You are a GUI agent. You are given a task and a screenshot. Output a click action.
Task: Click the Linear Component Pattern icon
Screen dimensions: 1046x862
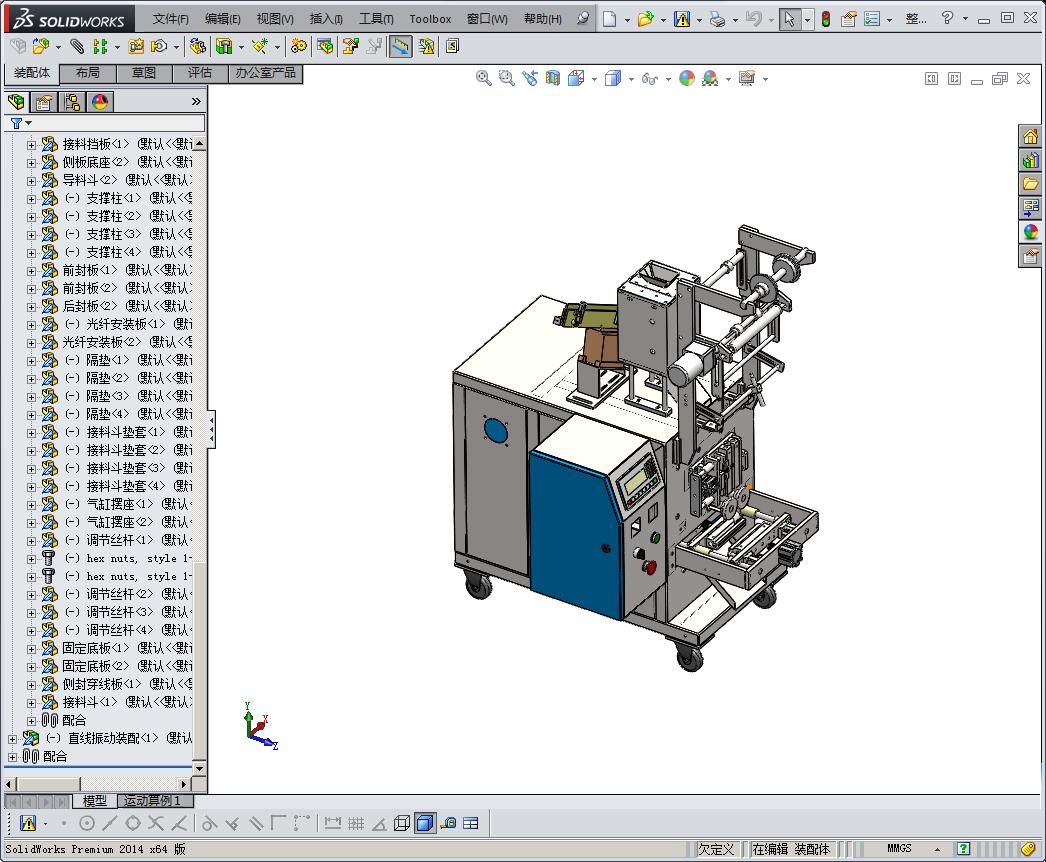[101, 46]
